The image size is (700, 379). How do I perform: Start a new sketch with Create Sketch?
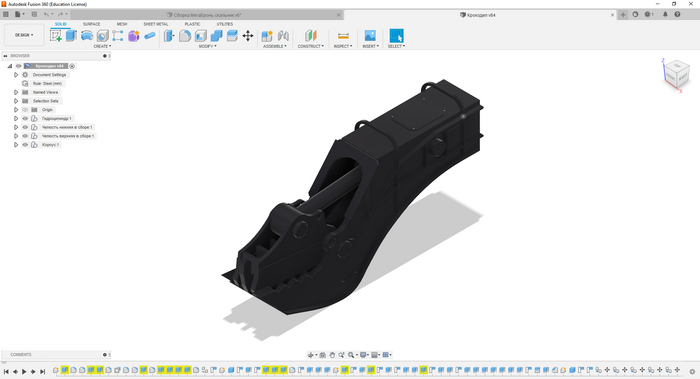point(56,36)
